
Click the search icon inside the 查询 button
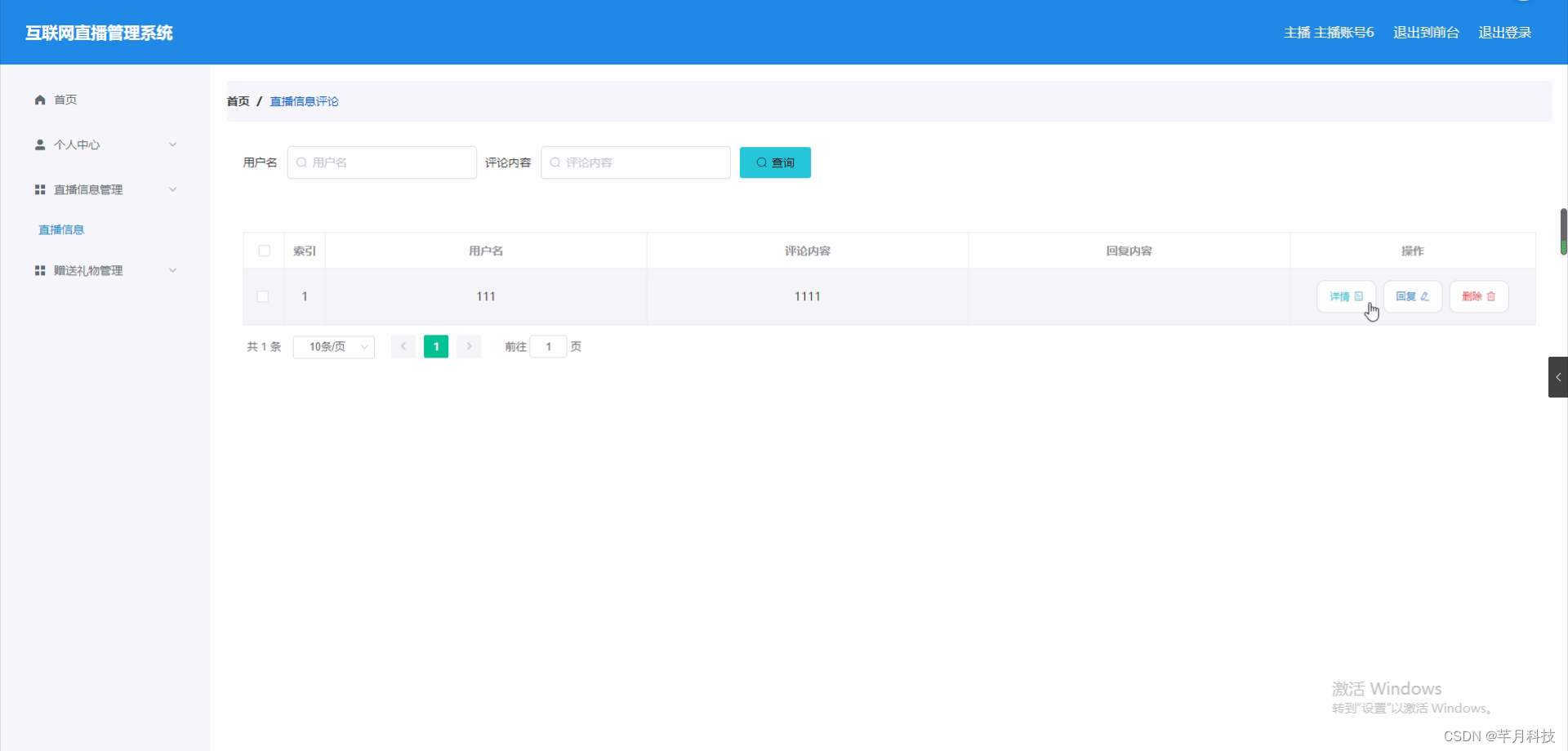tap(761, 162)
